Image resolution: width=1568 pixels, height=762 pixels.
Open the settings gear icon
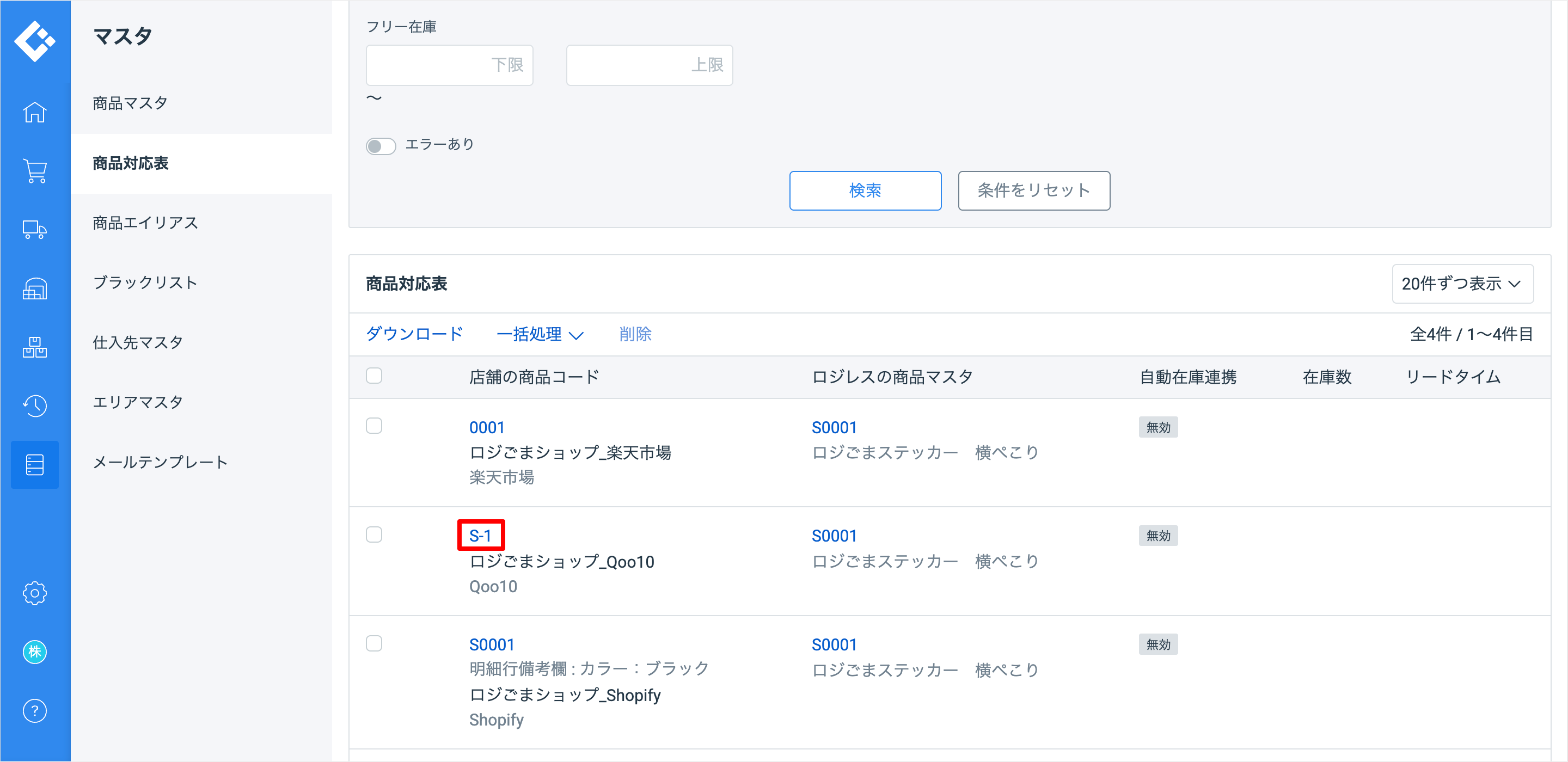click(35, 593)
